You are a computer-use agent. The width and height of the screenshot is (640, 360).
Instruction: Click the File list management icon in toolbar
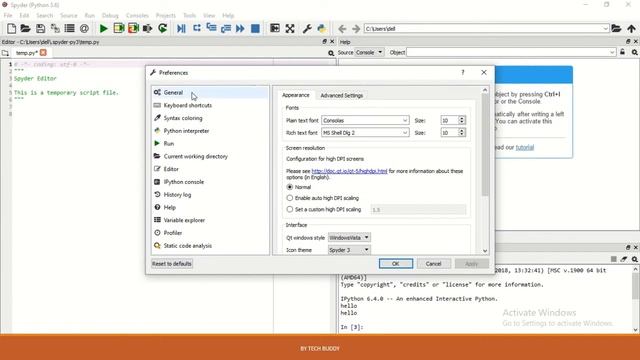(70, 28)
